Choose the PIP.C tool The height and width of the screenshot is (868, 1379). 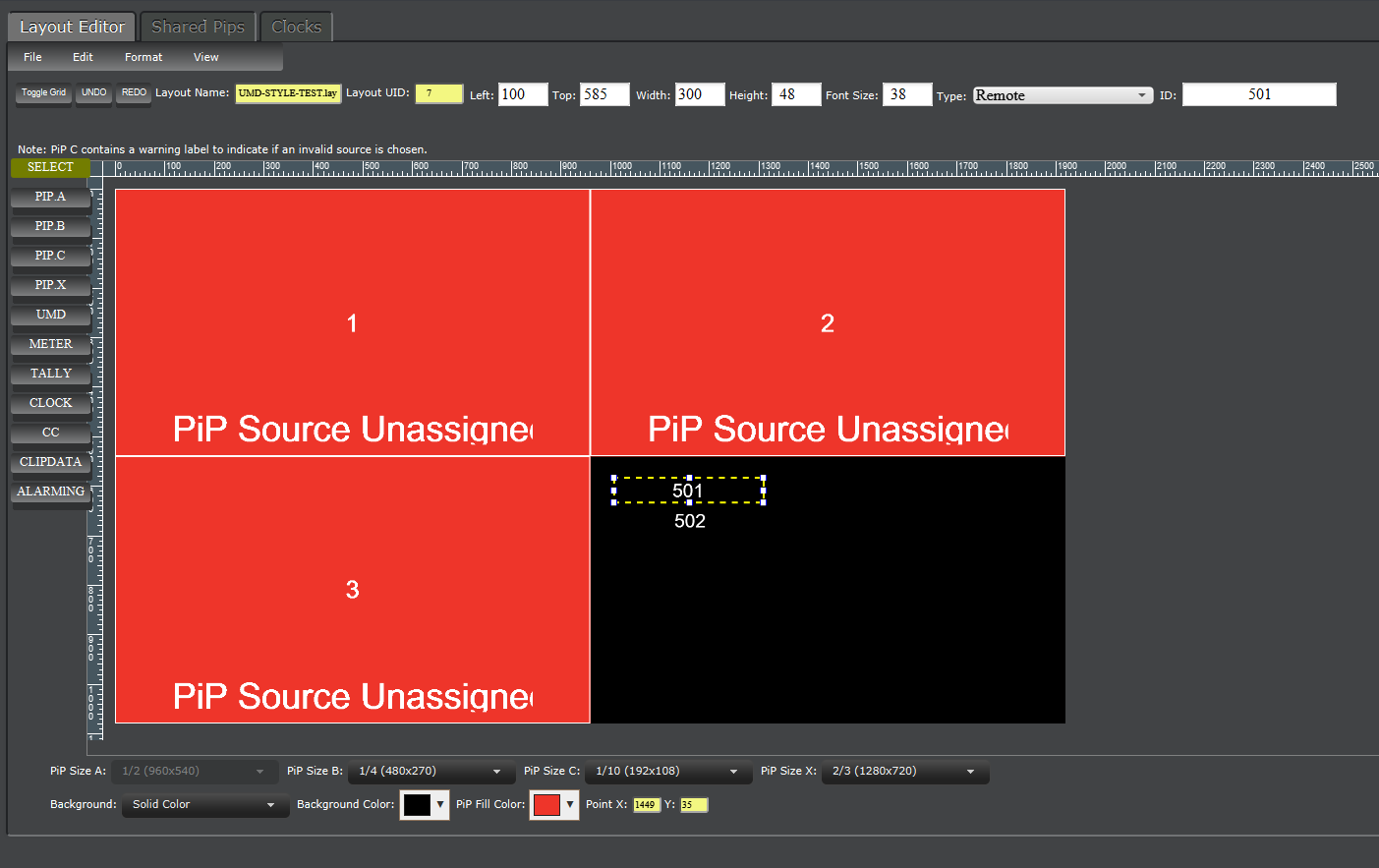tap(50, 256)
